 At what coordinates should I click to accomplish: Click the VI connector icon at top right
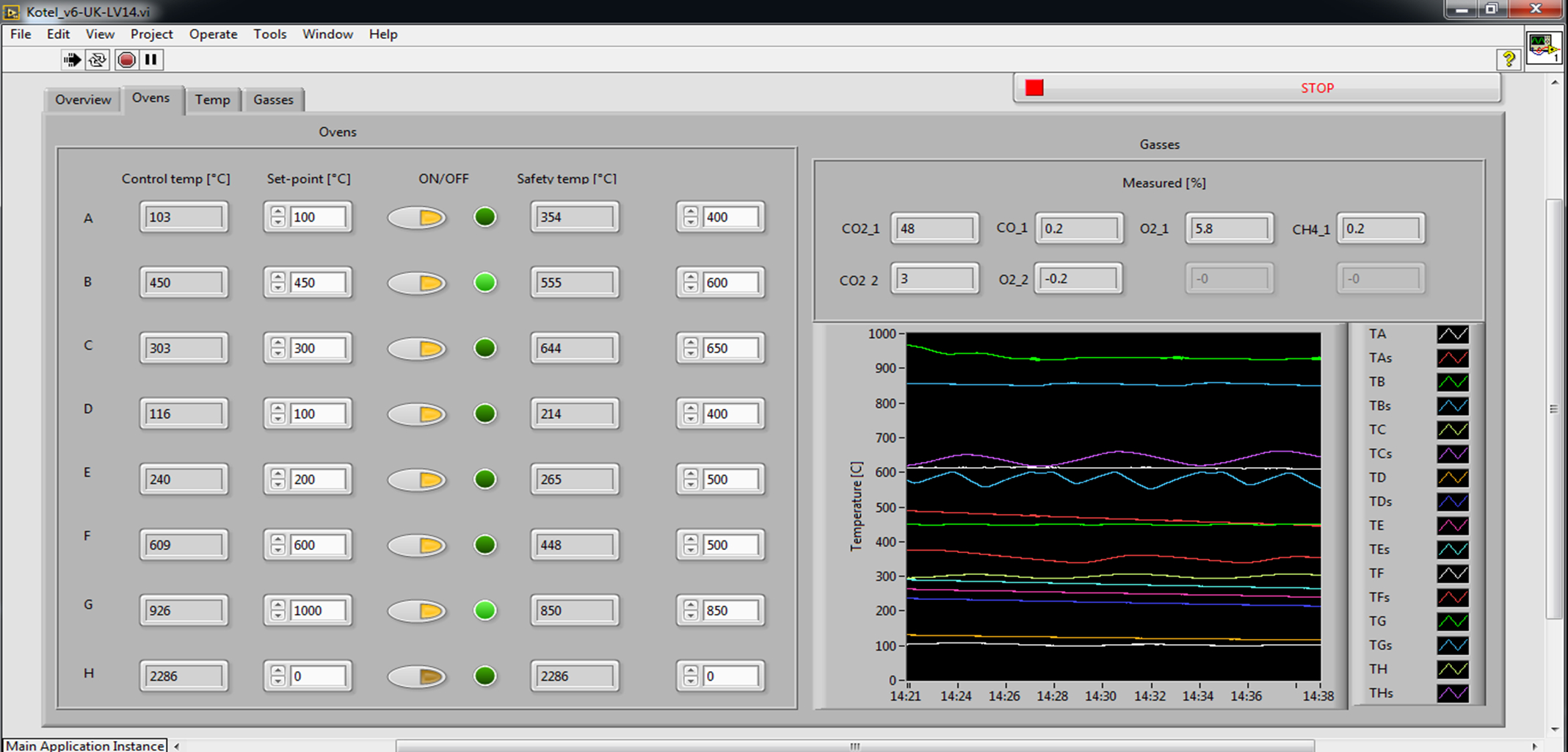coord(1544,48)
